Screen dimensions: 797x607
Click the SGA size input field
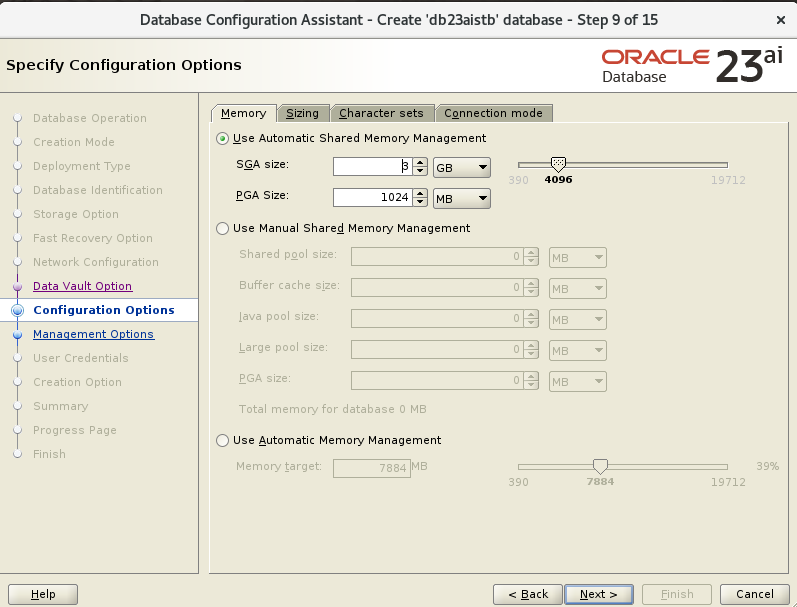click(x=373, y=167)
